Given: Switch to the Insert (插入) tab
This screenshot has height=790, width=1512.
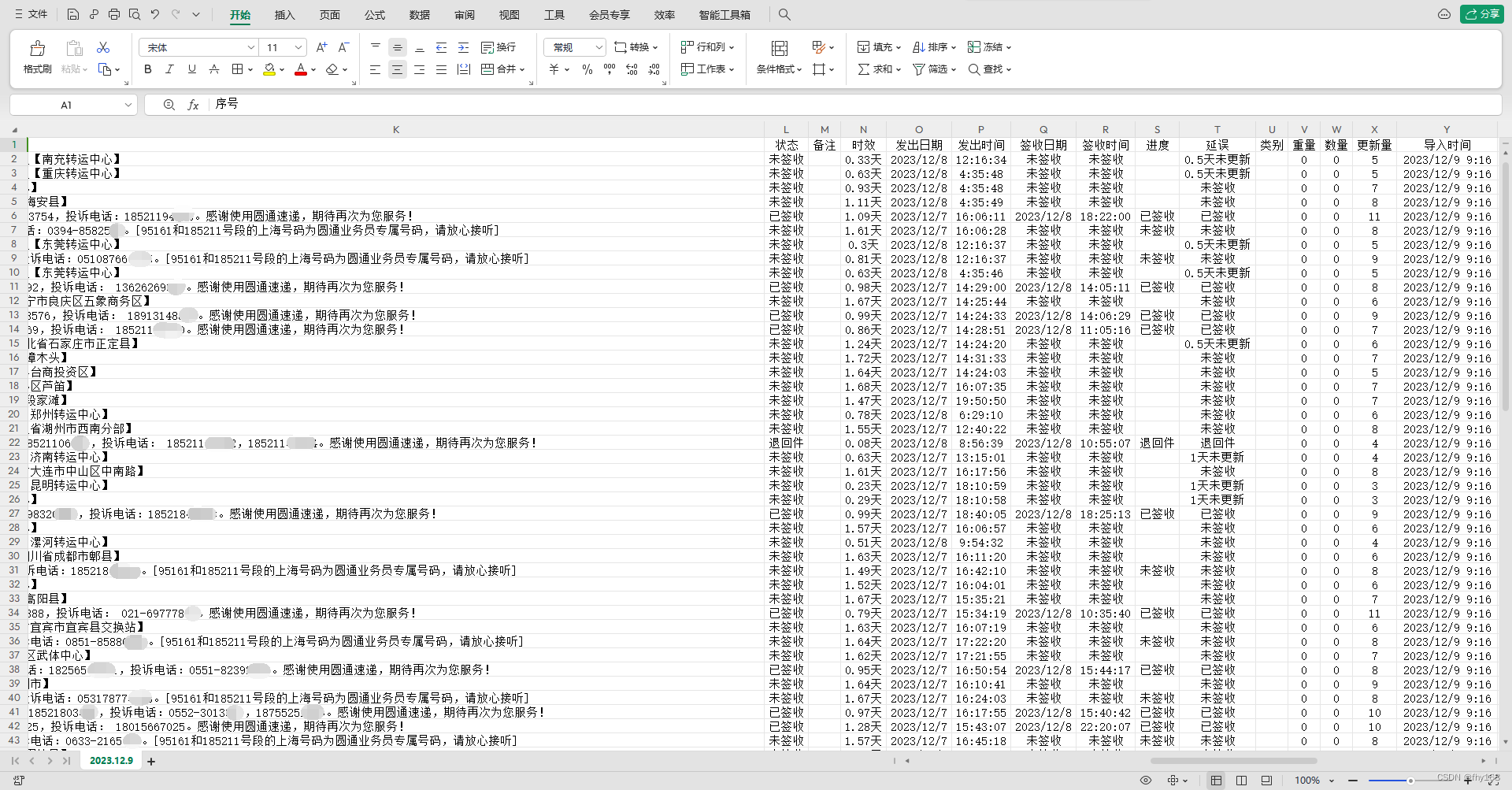Looking at the screenshot, I should tap(284, 15).
